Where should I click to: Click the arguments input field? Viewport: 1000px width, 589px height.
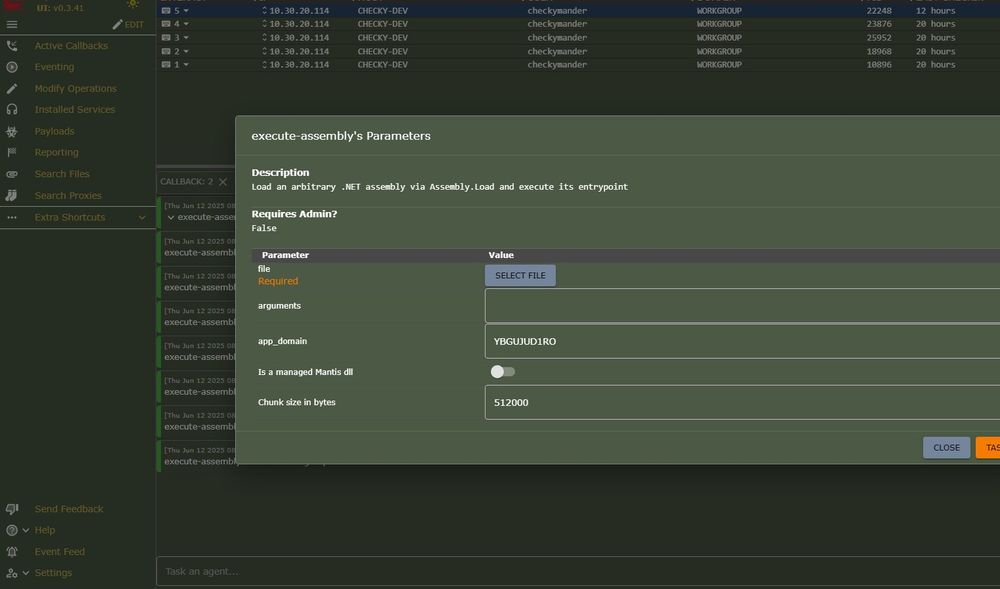click(742, 306)
